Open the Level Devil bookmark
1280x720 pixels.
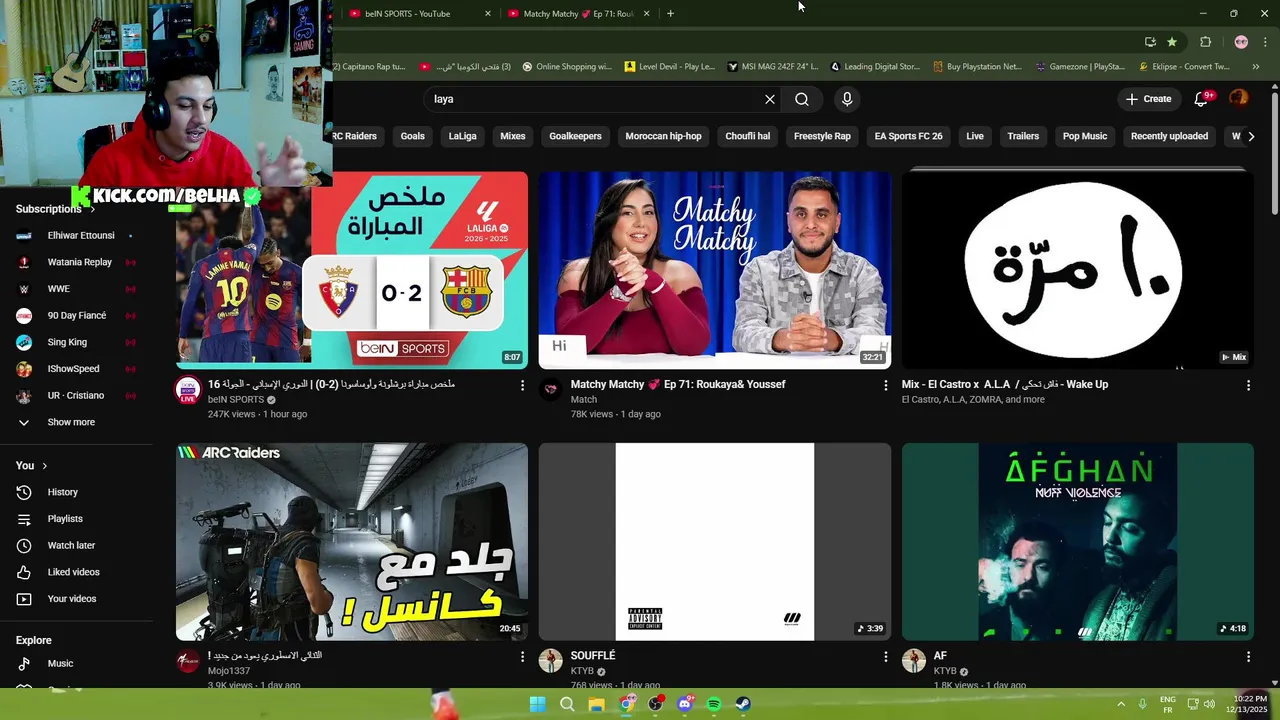[x=670, y=67]
